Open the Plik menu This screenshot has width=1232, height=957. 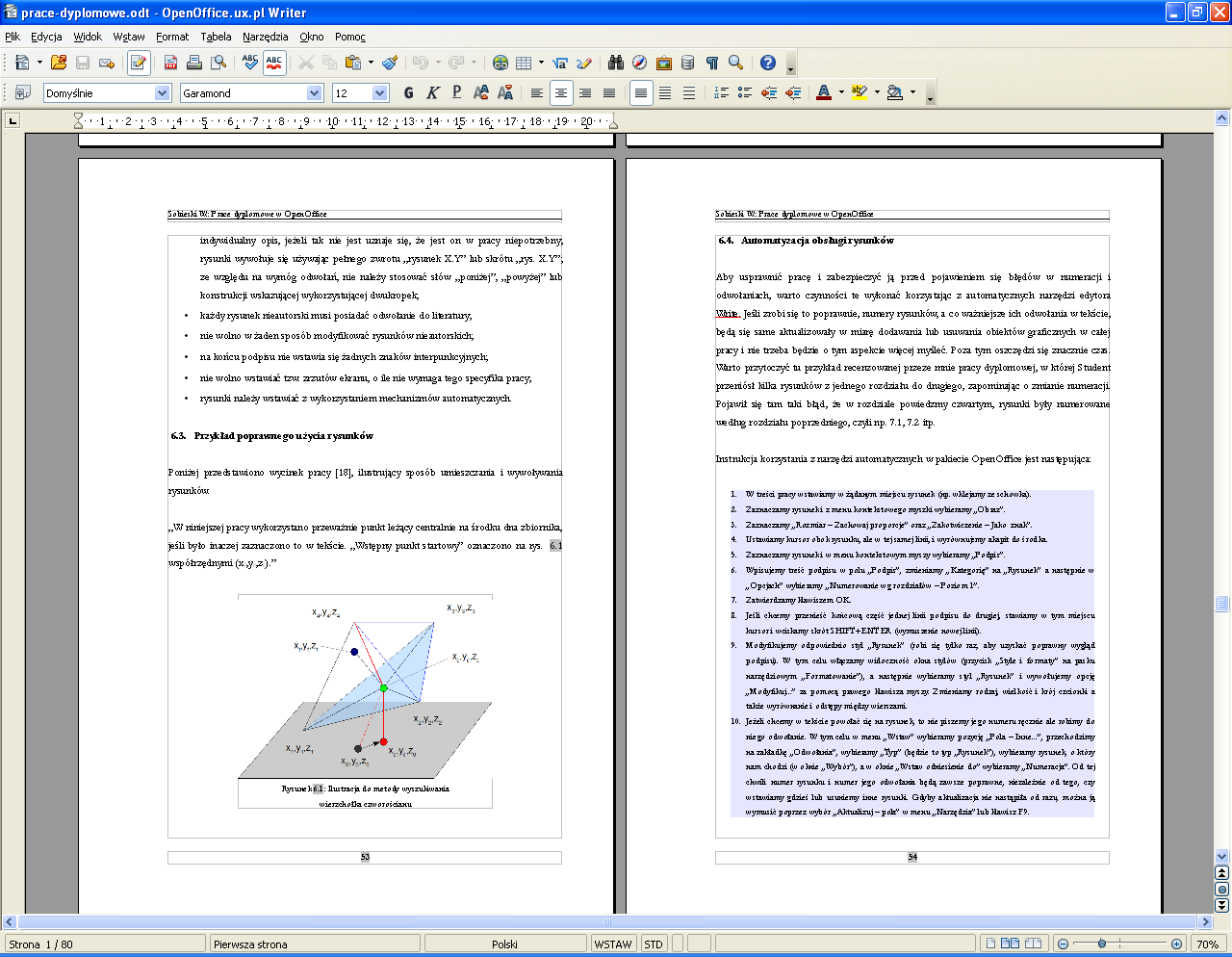(13, 37)
